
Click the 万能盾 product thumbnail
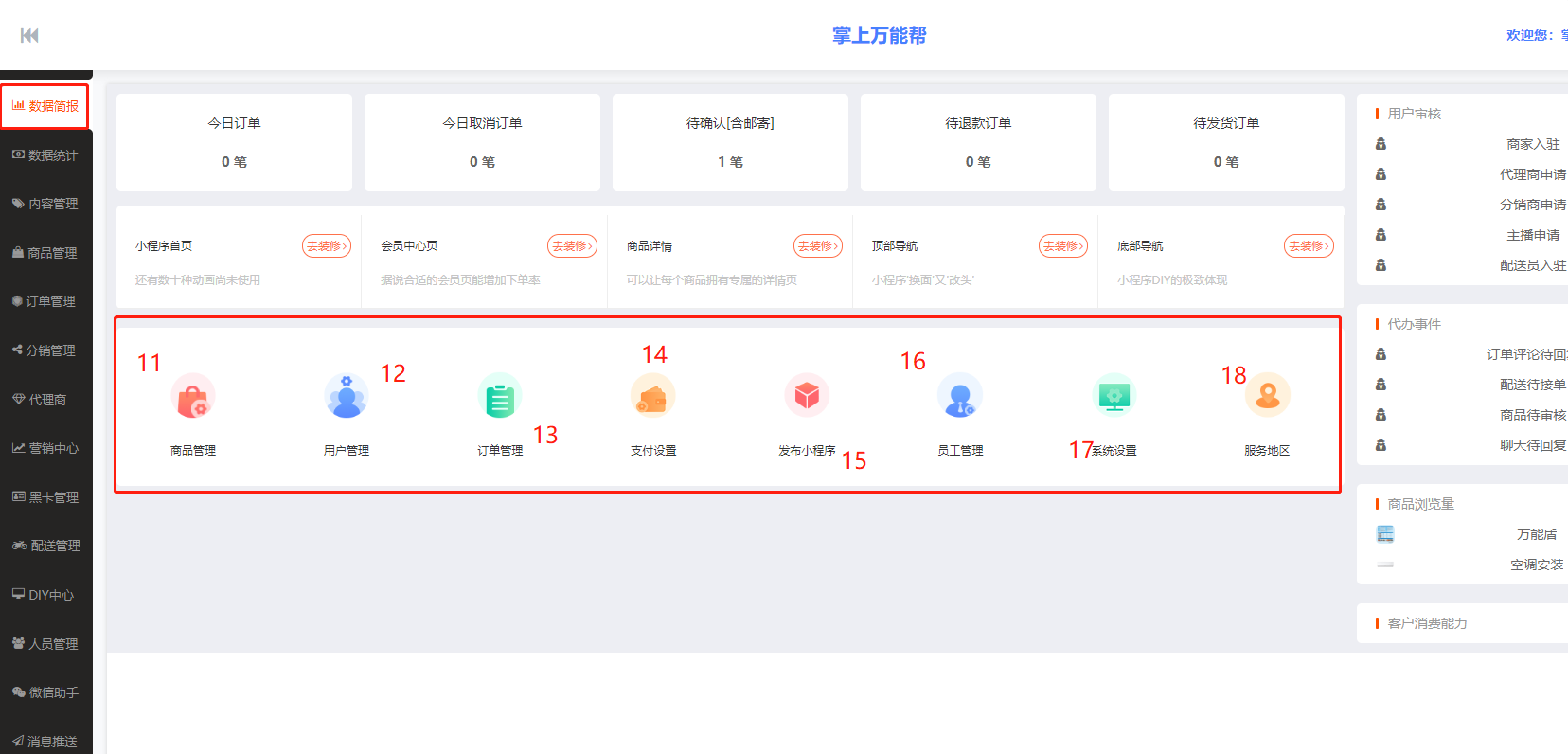[x=1385, y=534]
